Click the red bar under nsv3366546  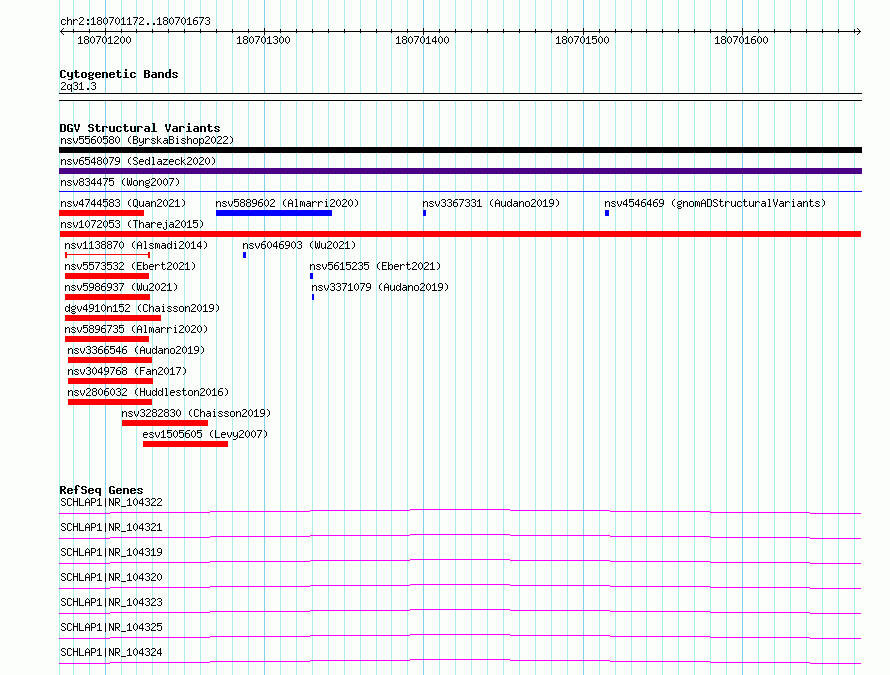[x=110, y=360]
